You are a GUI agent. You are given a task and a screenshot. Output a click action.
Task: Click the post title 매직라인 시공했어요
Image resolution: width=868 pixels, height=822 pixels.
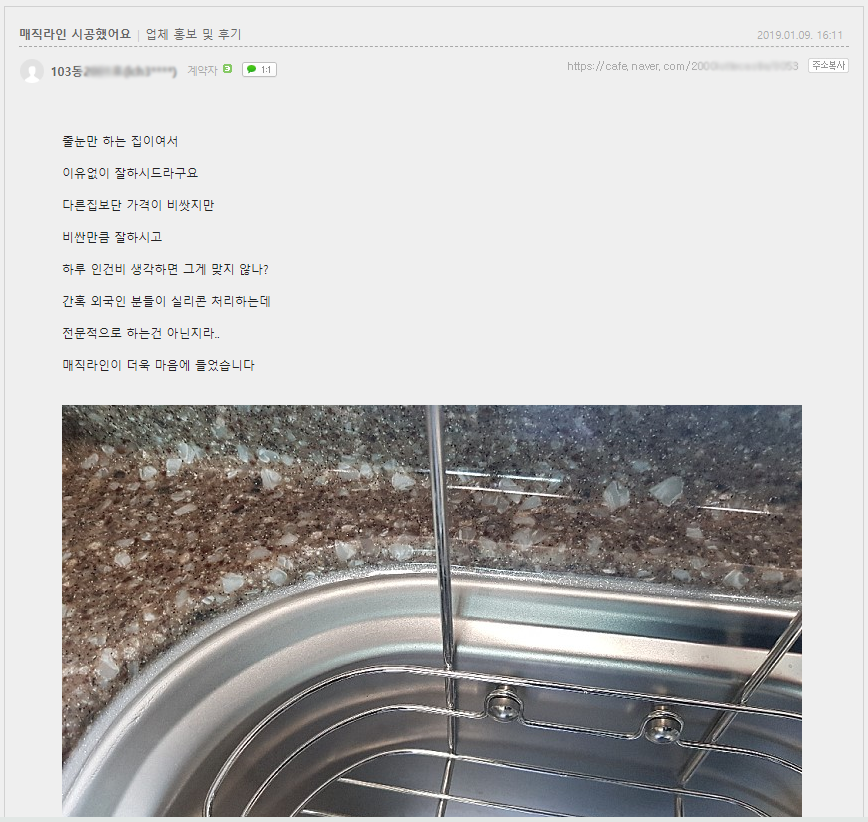75,34
